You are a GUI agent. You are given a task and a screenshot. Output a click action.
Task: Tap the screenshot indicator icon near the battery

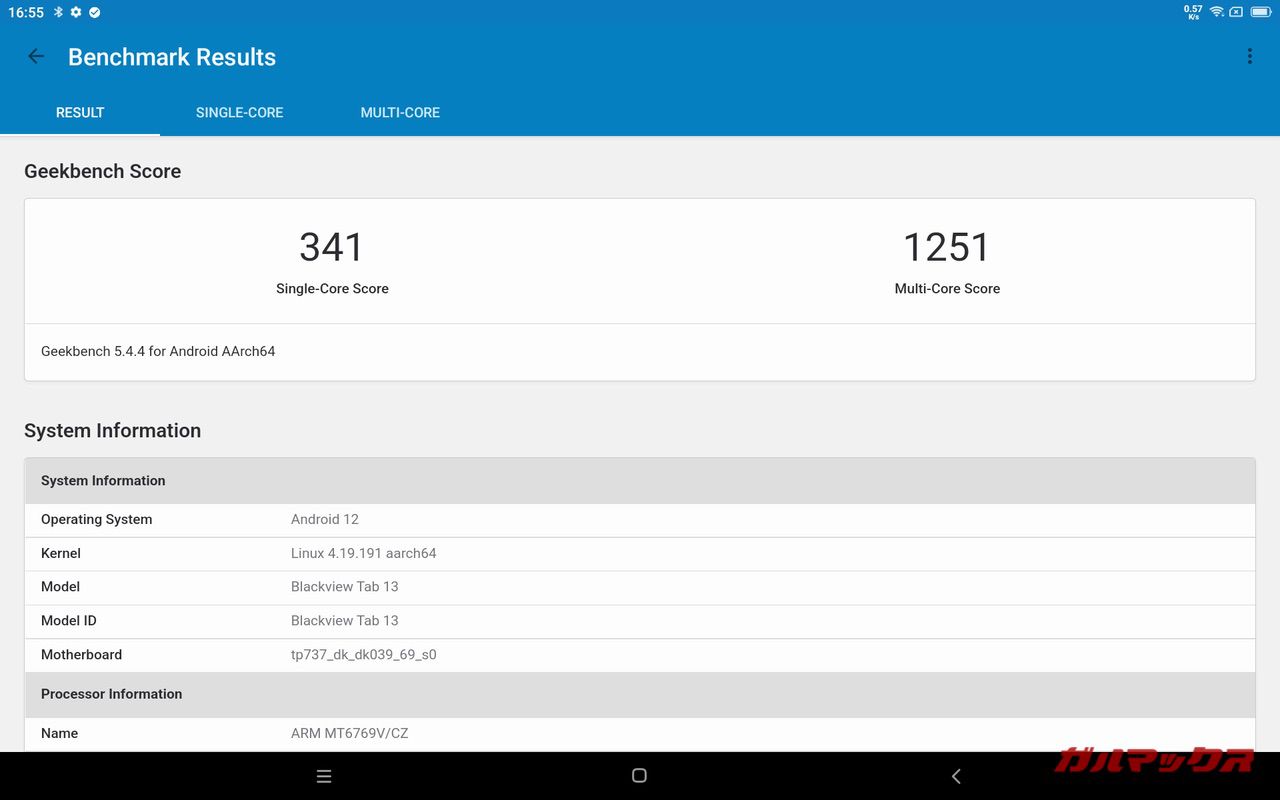tap(1234, 12)
